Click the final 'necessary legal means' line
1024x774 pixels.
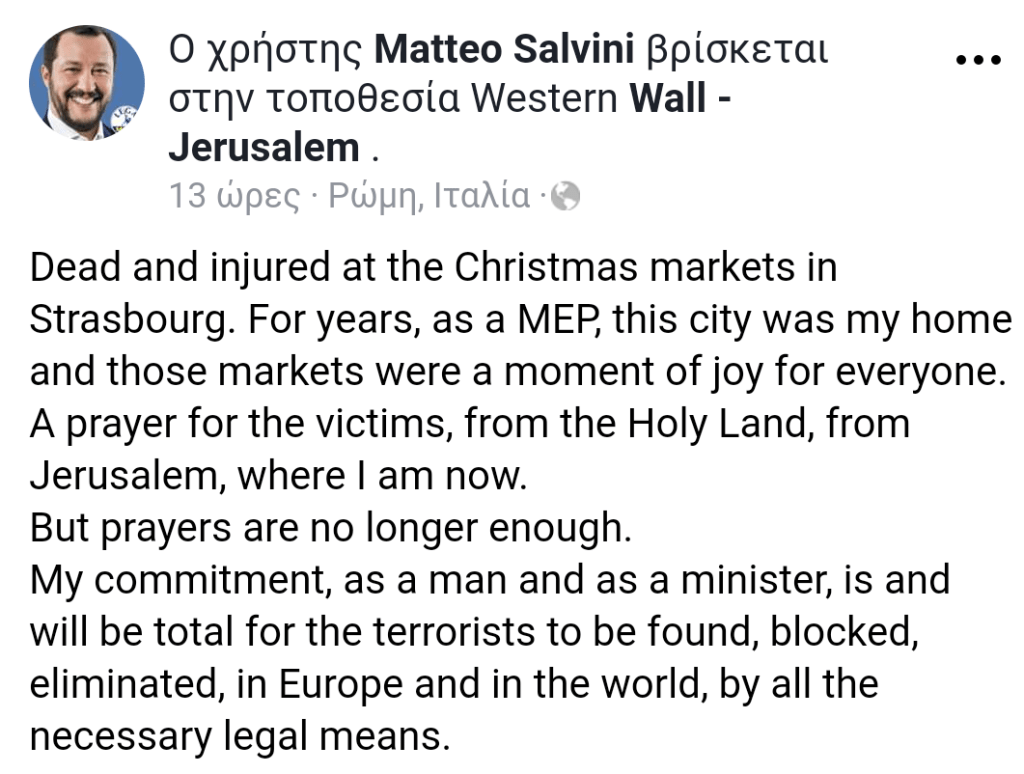click(240, 737)
